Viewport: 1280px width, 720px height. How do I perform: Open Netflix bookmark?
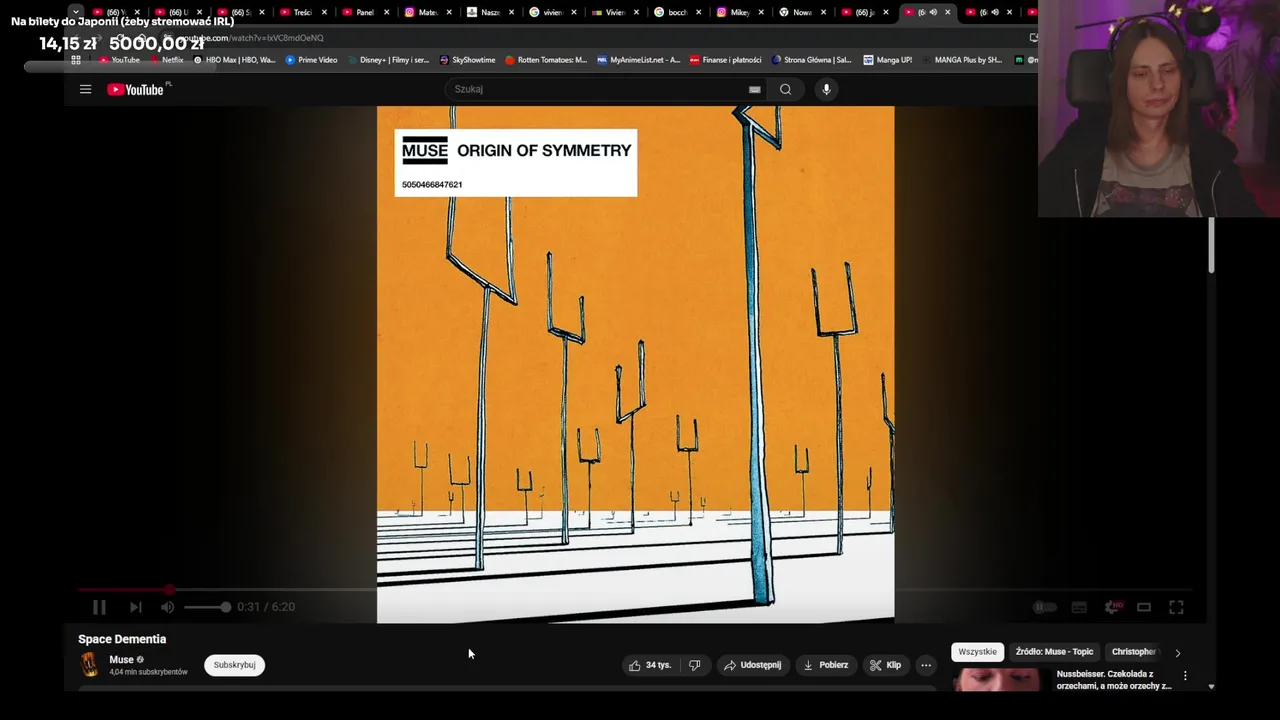click(166, 60)
